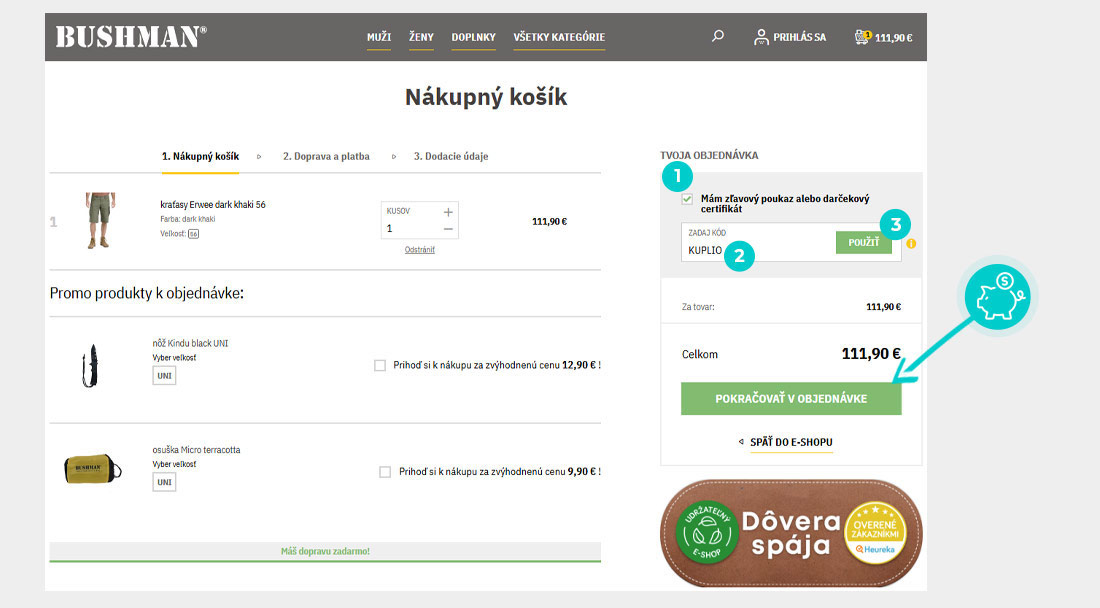This screenshot has width=1100, height=608.
Task: Click the BUSHMAN logo
Action: pos(131,36)
